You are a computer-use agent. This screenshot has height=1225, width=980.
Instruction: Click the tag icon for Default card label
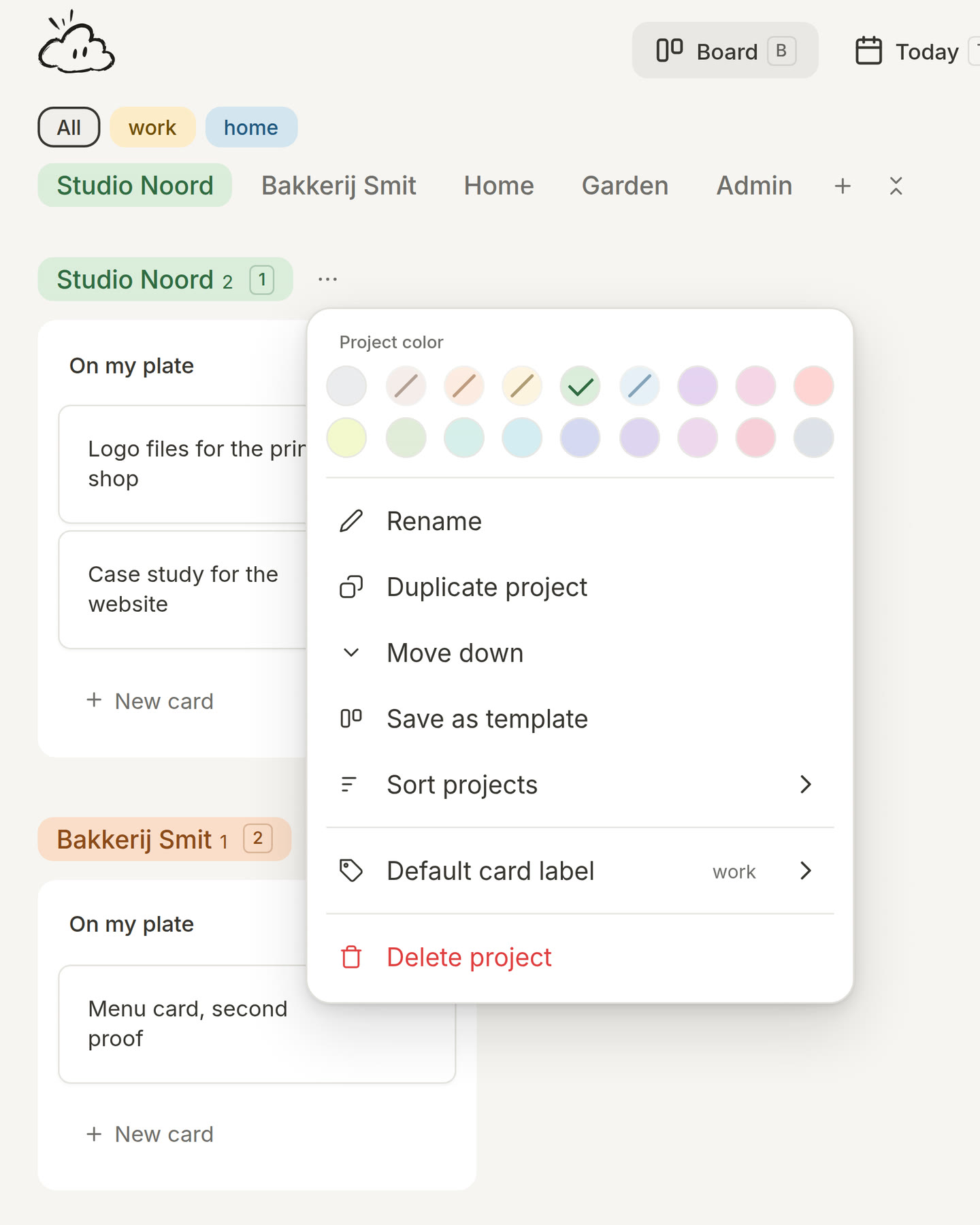click(351, 870)
